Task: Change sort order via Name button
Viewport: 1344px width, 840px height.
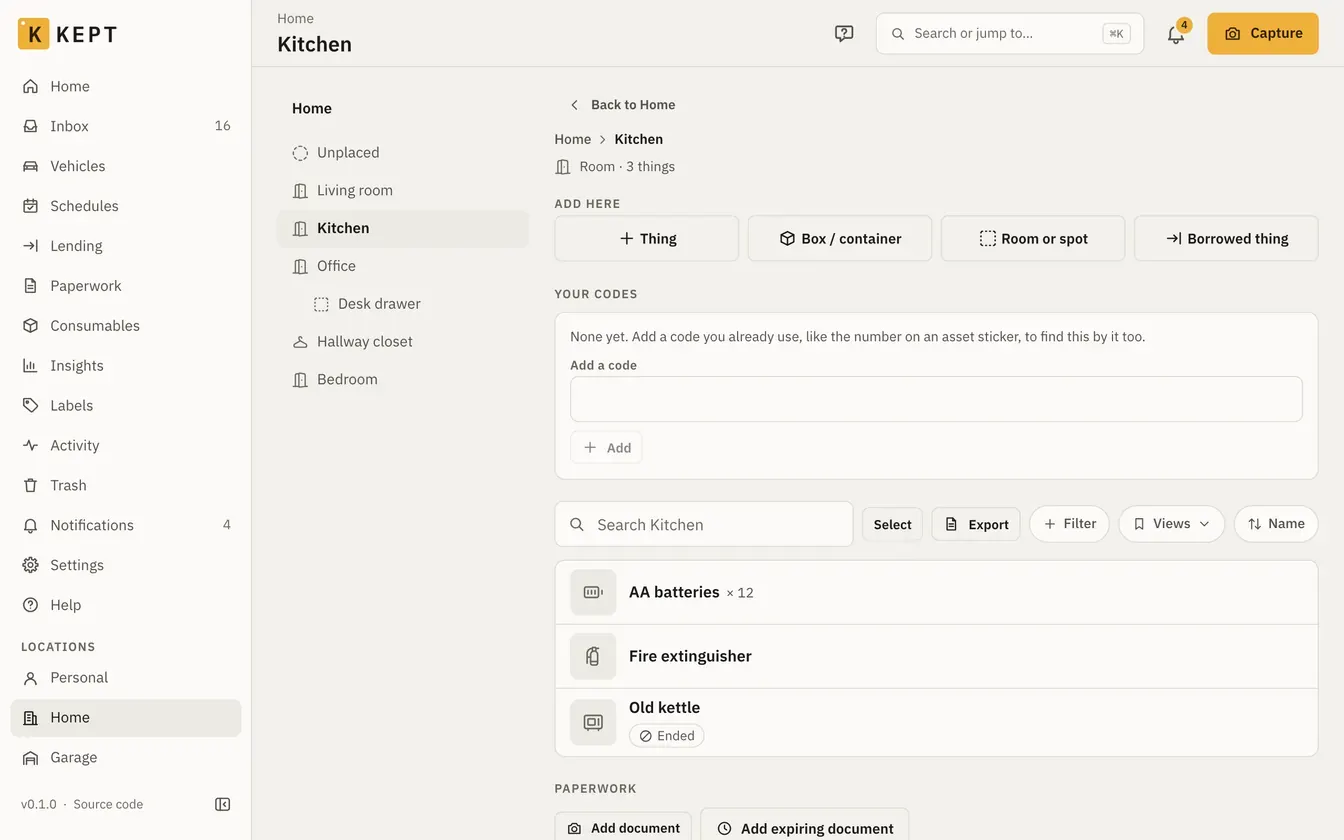Action: [x=1276, y=524]
